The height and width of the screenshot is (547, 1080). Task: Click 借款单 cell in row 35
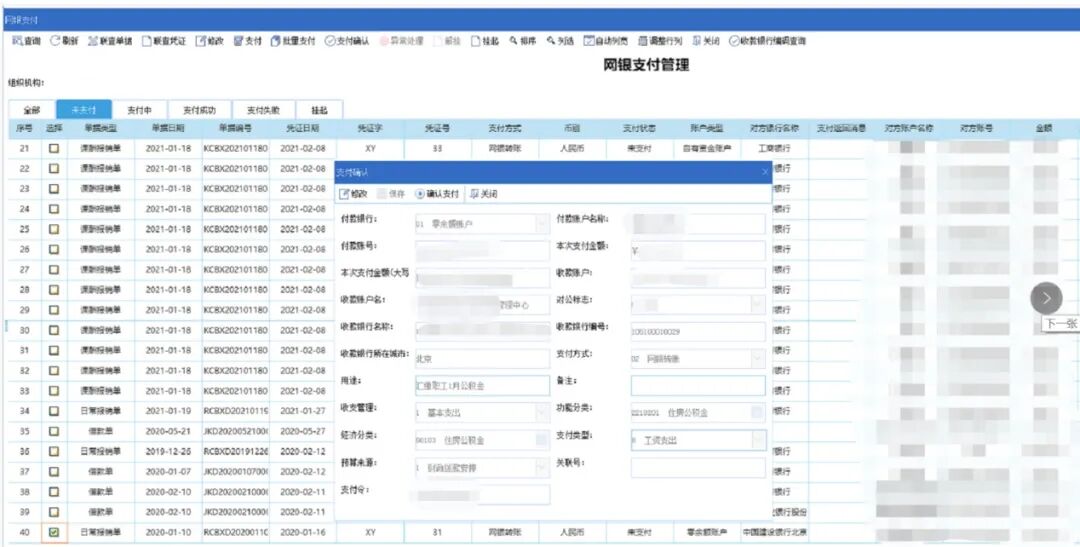click(101, 431)
